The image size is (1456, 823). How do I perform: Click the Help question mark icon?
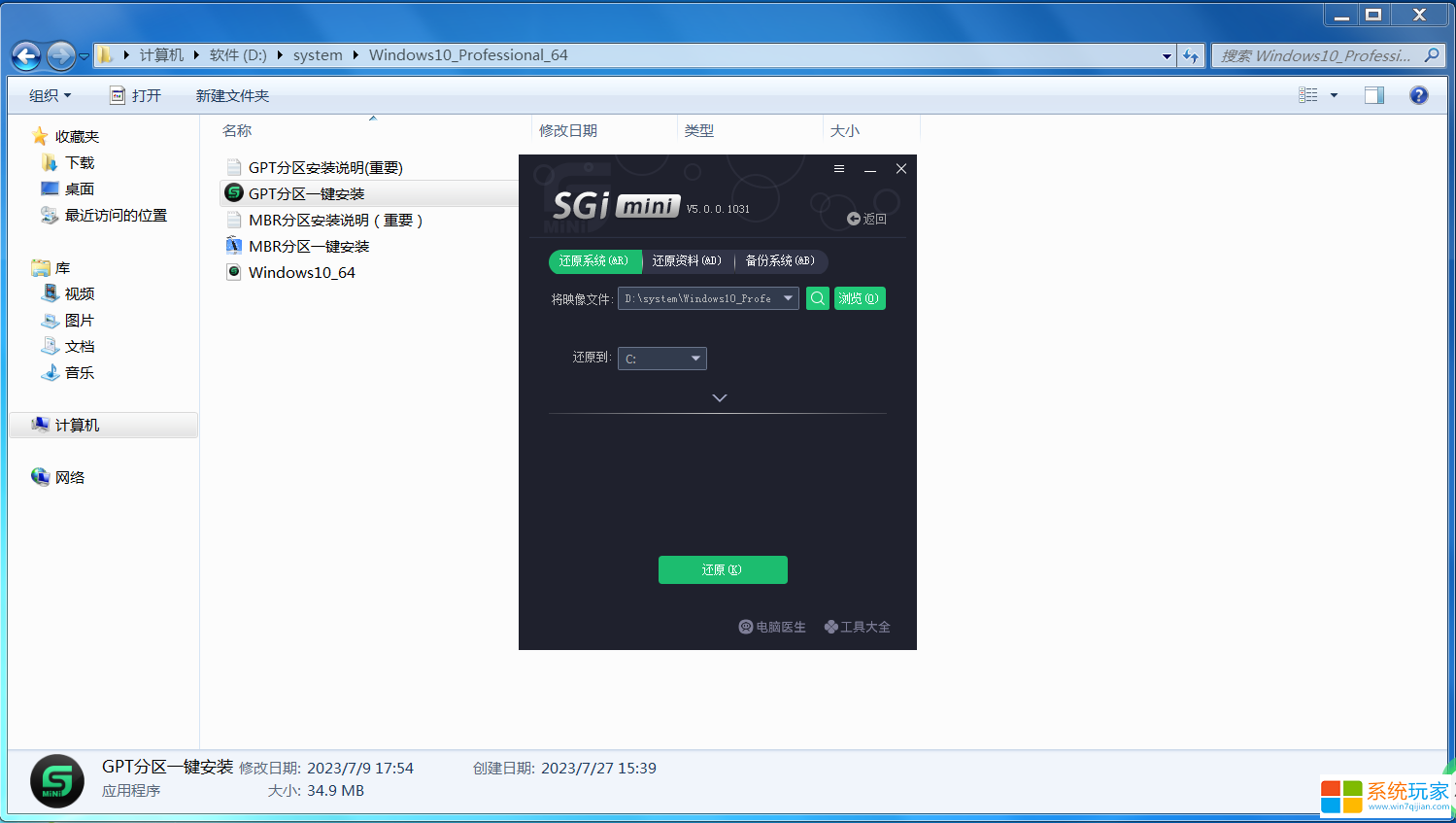[1419, 95]
